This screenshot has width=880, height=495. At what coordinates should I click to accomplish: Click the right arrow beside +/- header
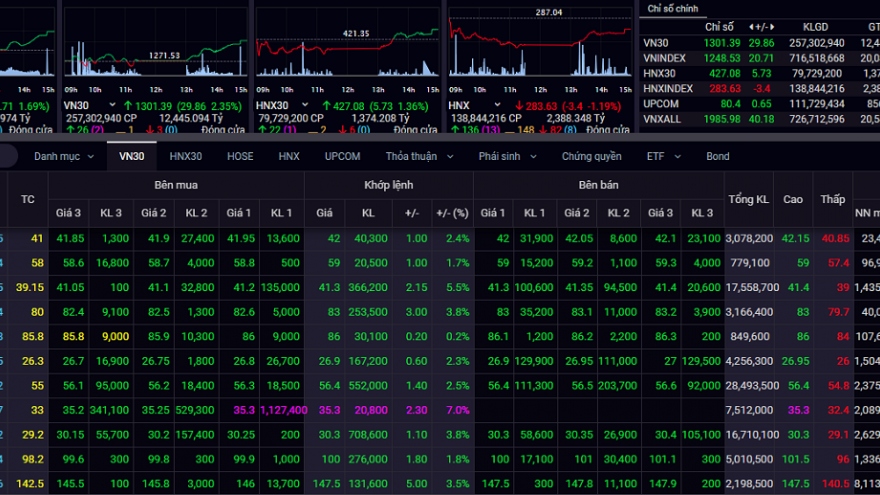772,27
